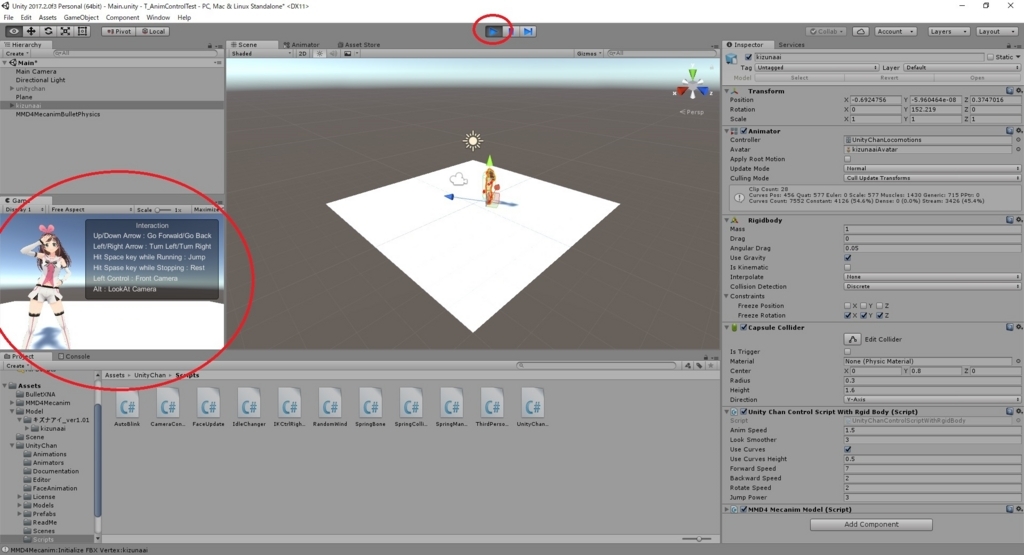This screenshot has width=1024, height=555.
Task: Collapse the Rigidbody component
Action: (x=727, y=220)
